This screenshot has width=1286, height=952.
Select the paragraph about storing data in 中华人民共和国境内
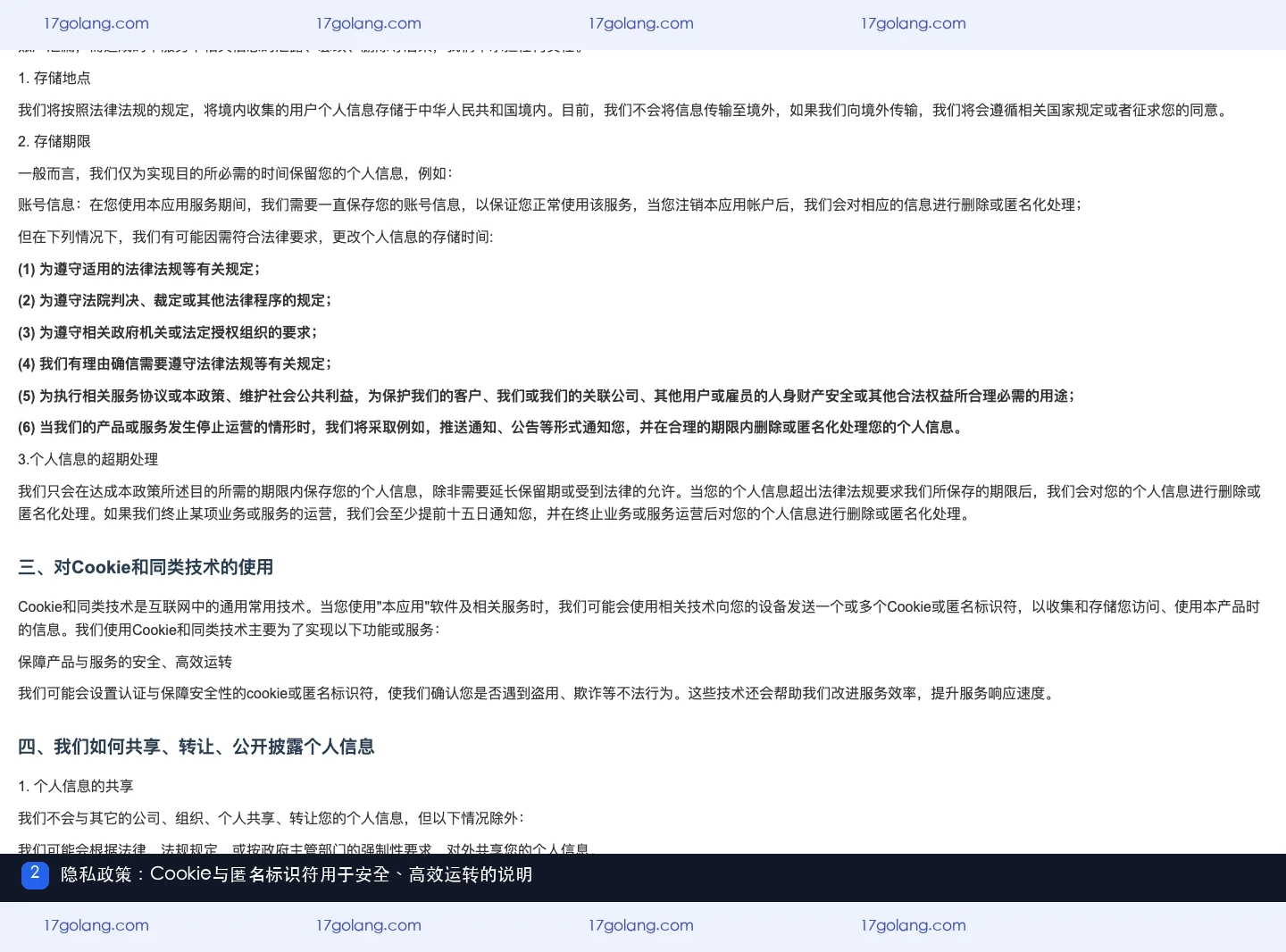(x=625, y=111)
